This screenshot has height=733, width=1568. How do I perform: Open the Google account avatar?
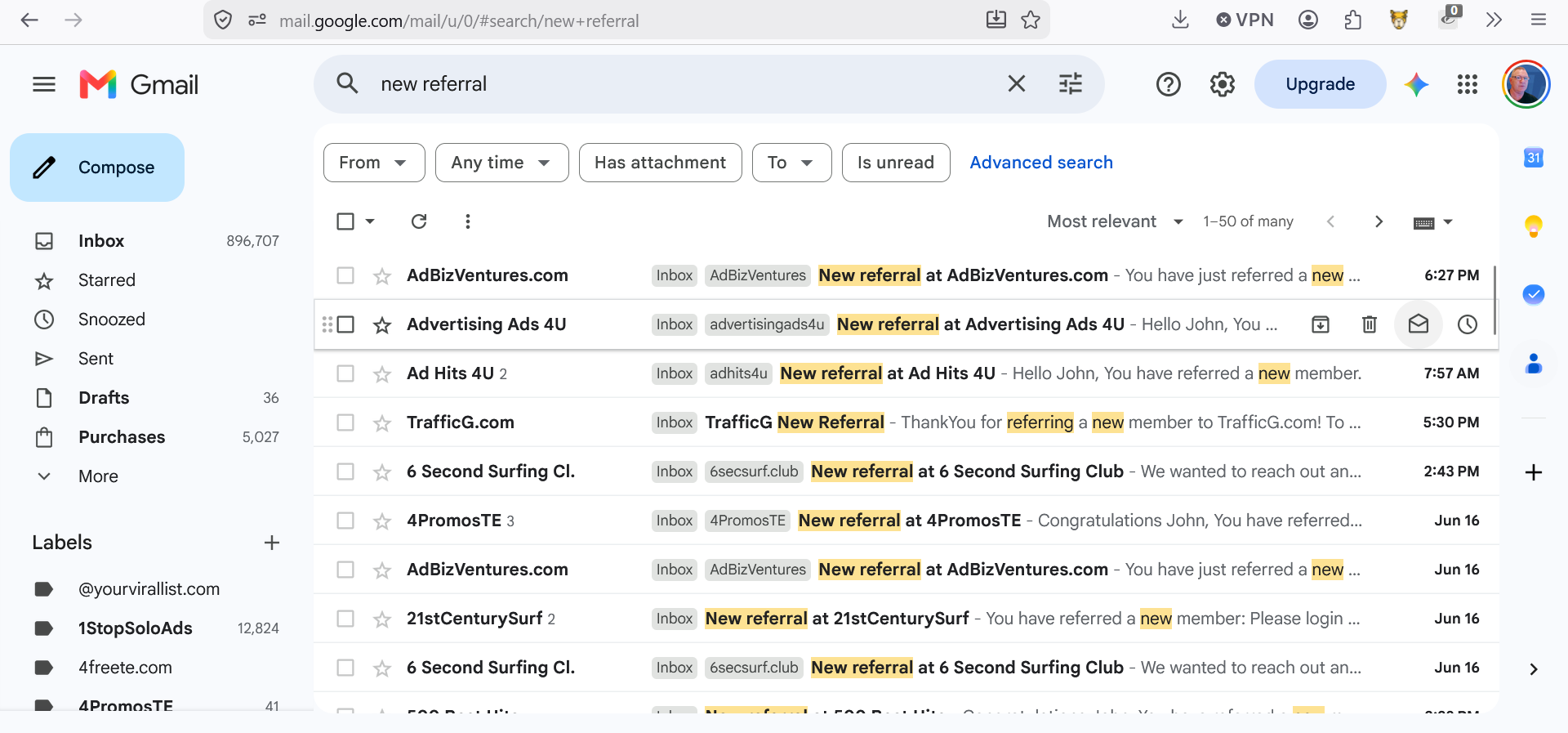coord(1526,84)
